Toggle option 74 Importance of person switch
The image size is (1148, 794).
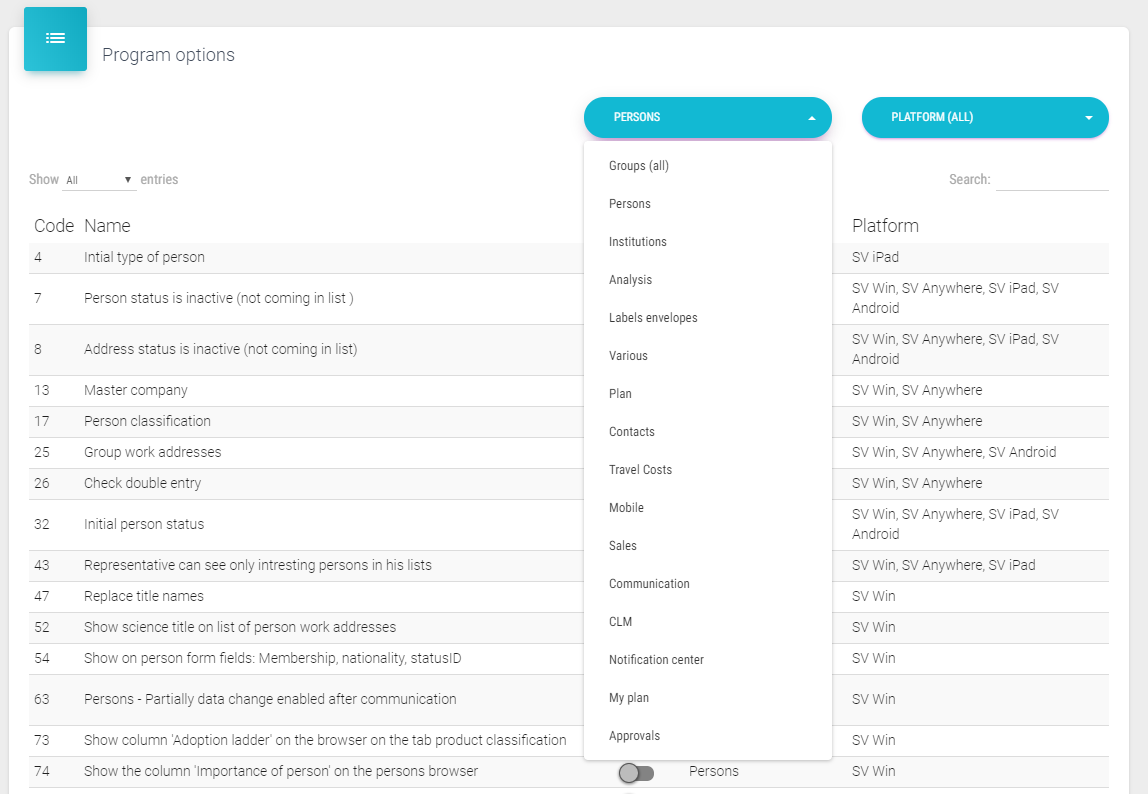coord(636,772)
